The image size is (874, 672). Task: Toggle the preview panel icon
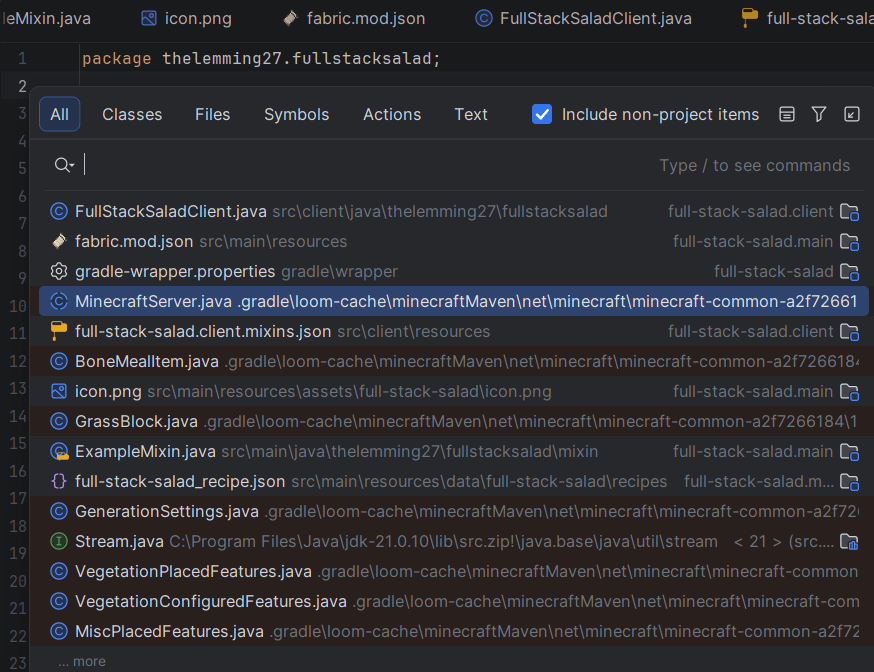[787, 114]
